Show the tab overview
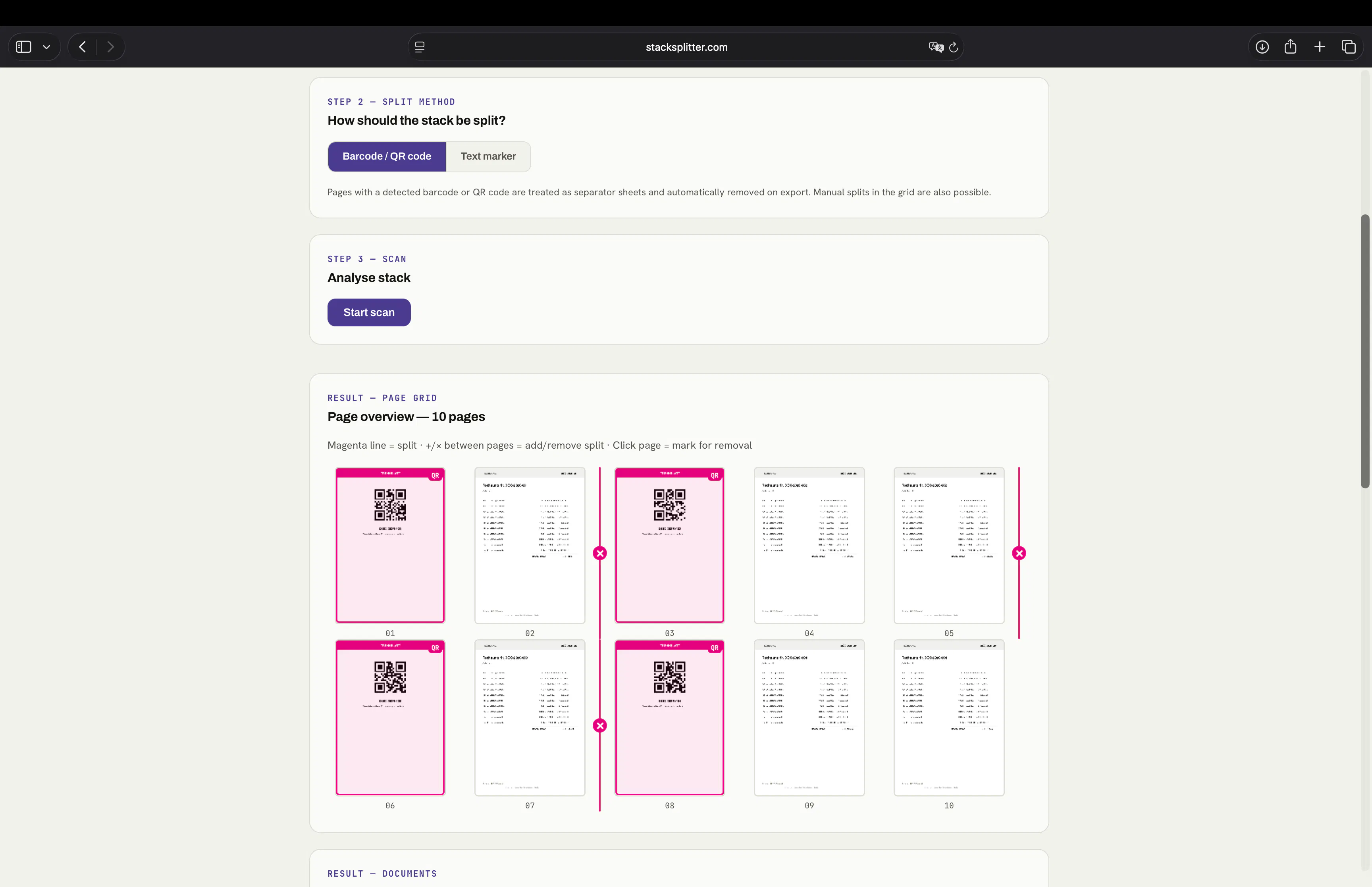This screenshot has width=1372, height=887. pyautogui.click(x=1349, y=47)
